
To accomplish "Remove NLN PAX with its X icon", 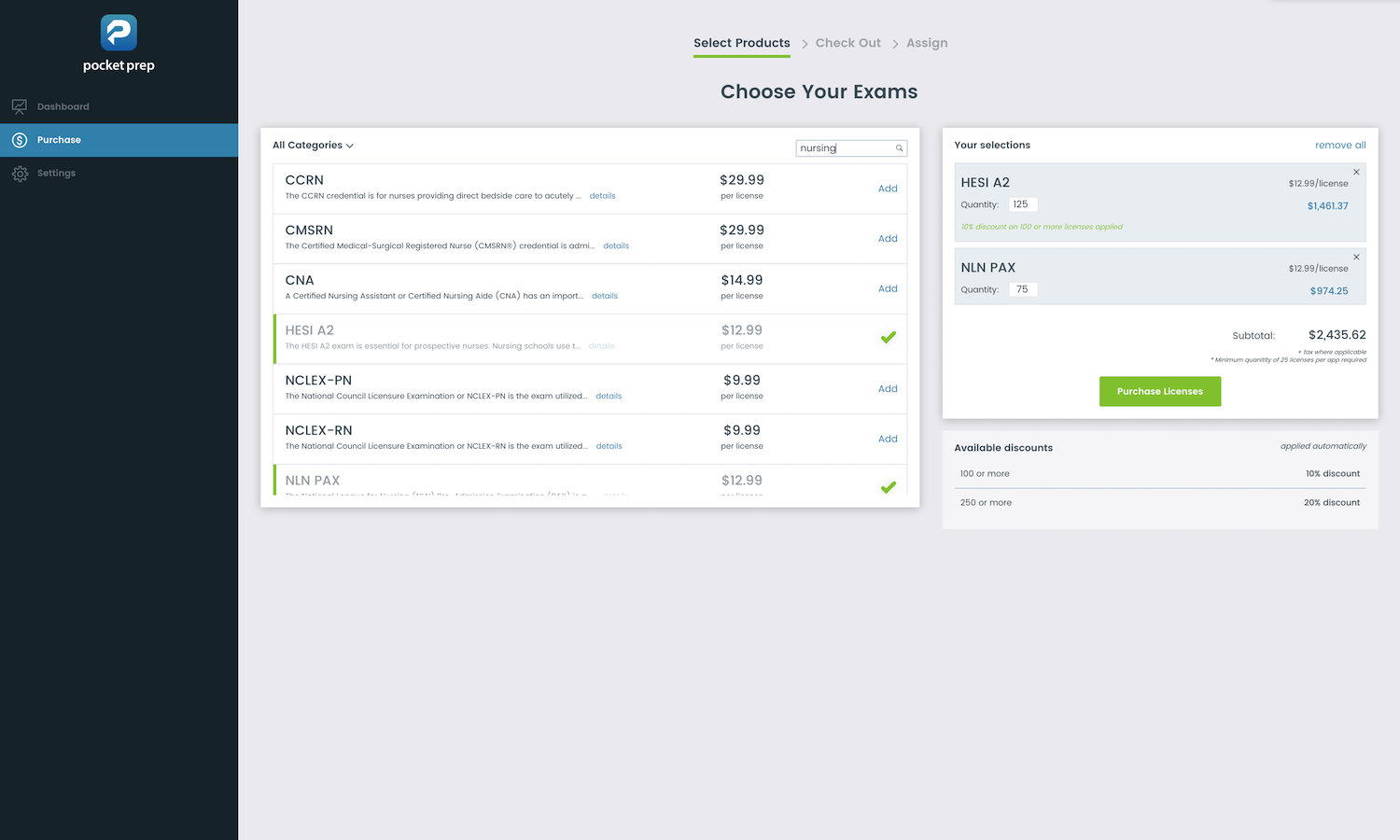I will pos(1356,258).
